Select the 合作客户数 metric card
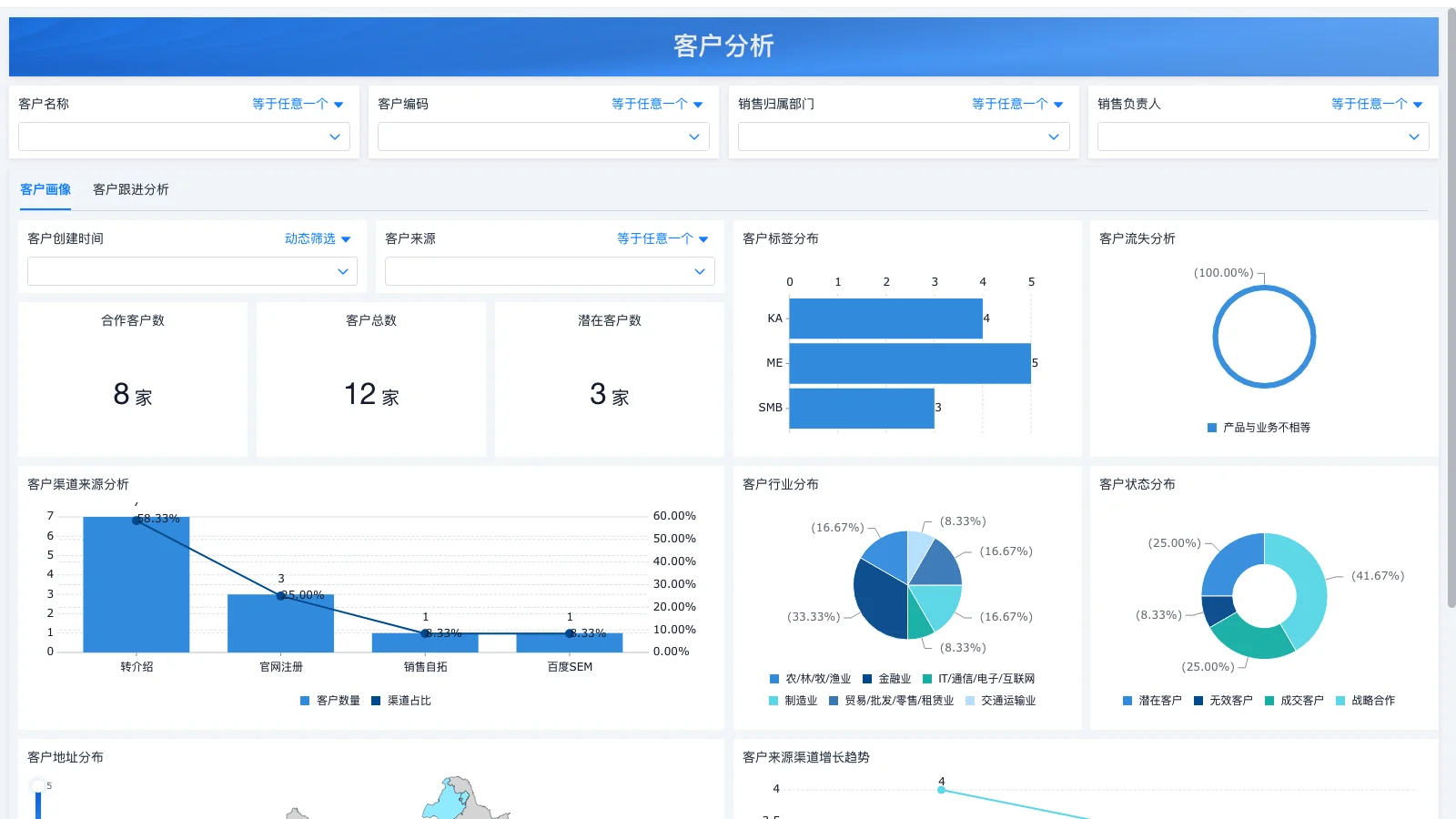1456x819 pixels. point(133,379)
